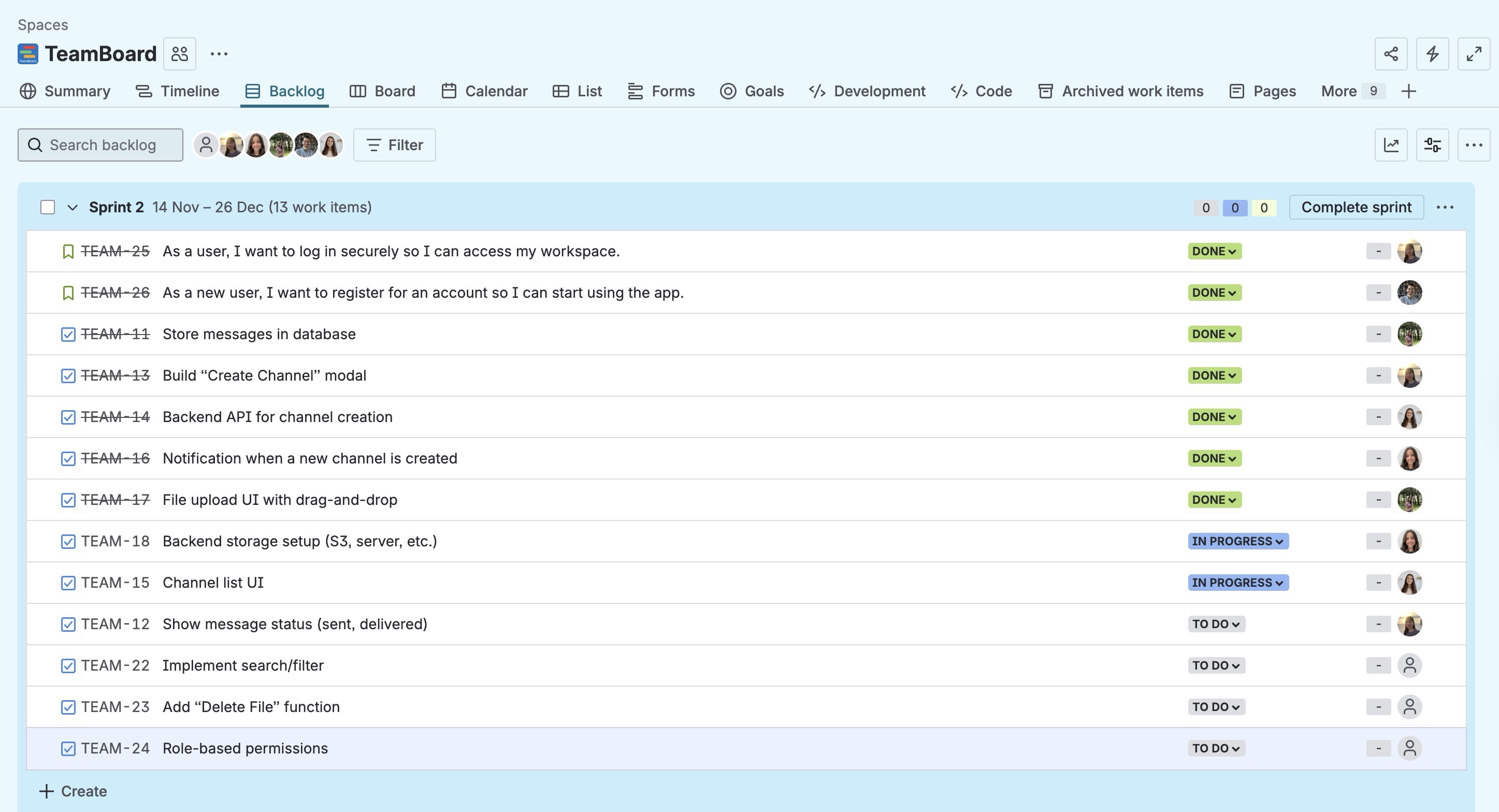Open the automation lightning bolt icon
Image resolution: width=1499 pixels, height=812 pixels.
1432,53
